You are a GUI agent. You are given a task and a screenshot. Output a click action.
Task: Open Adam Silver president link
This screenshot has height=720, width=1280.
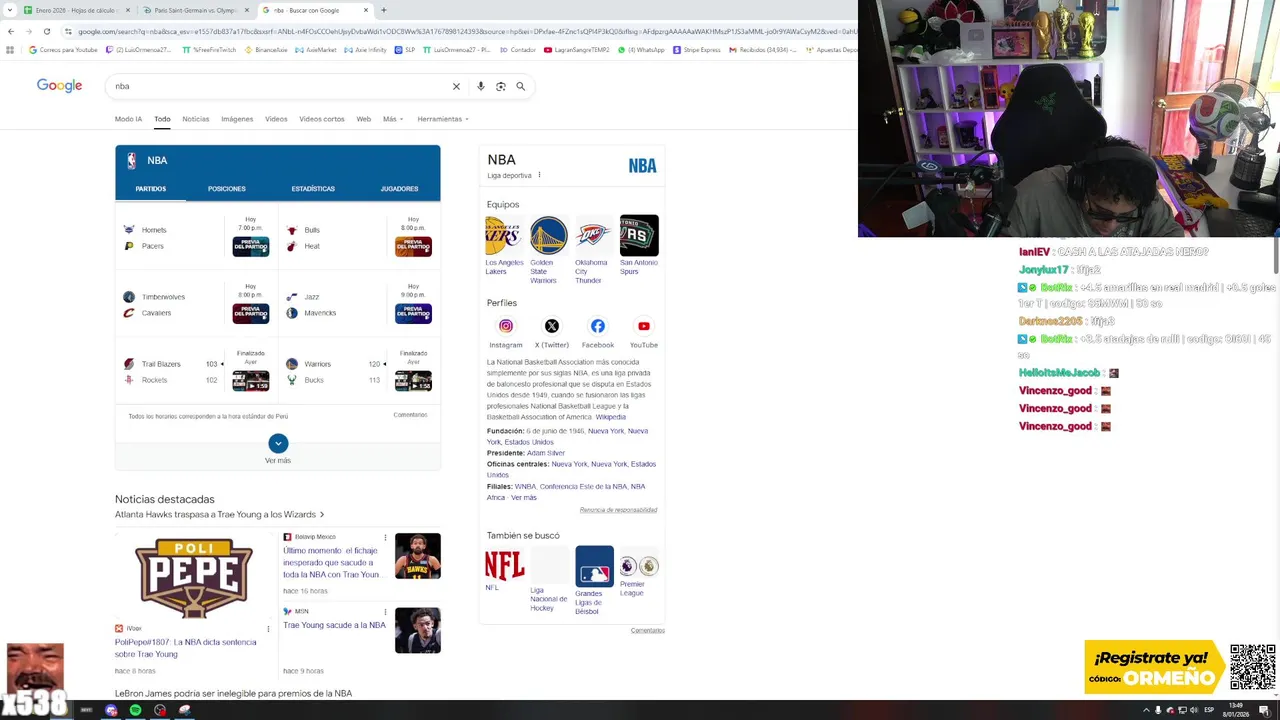point(546,453)
